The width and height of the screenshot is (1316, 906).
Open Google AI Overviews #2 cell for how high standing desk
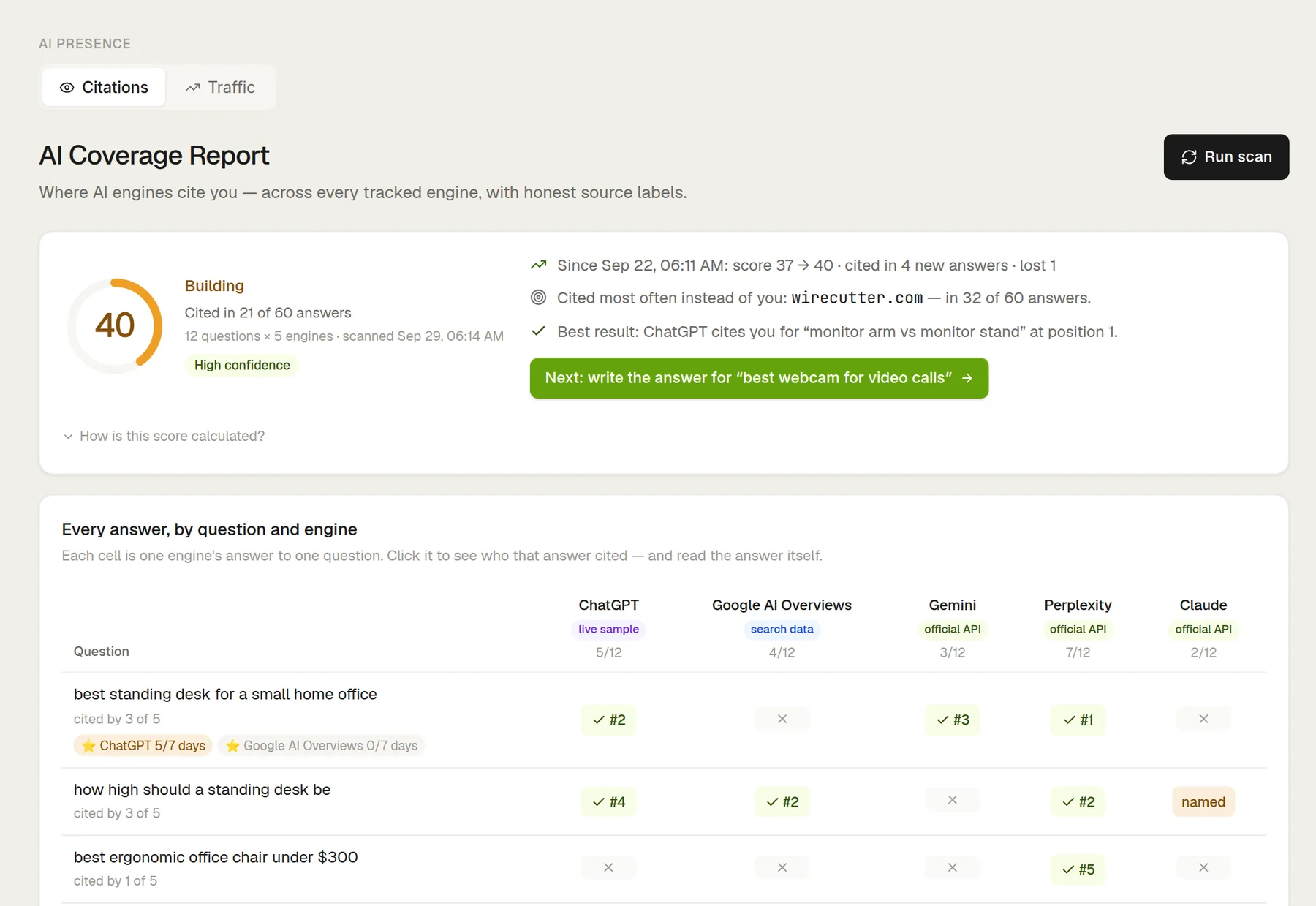coord(782,801)
